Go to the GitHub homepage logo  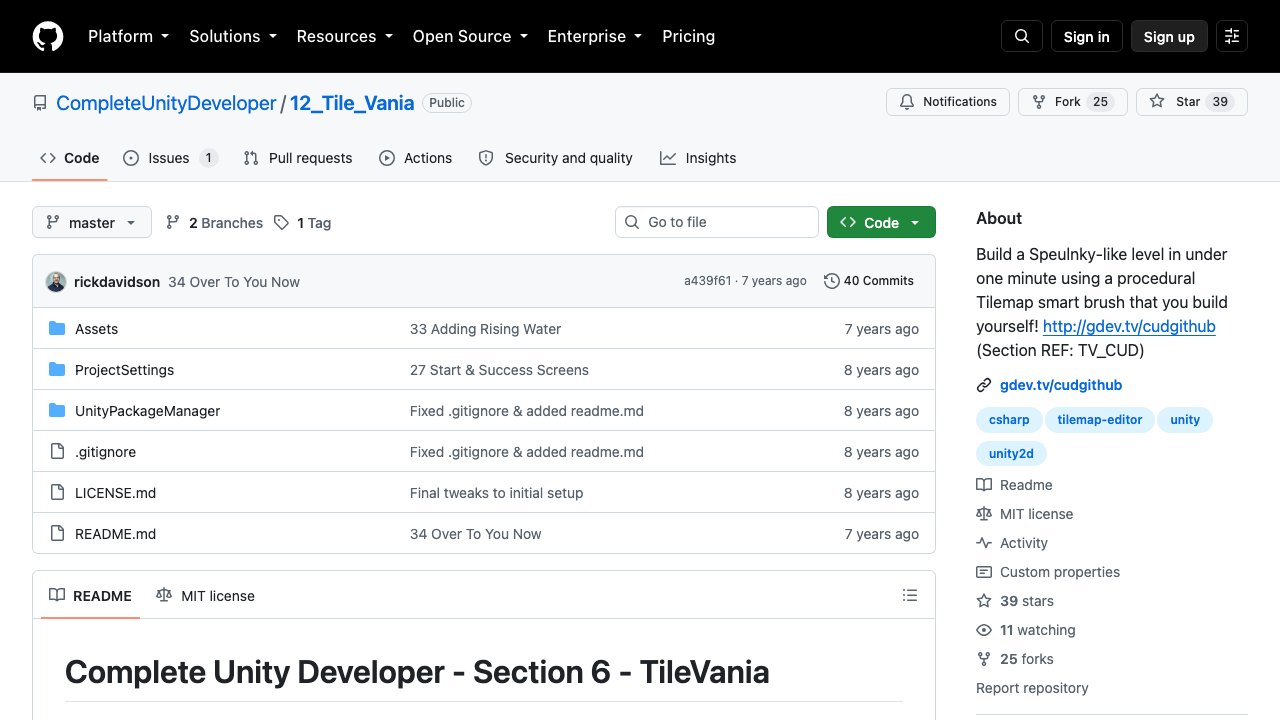tap(48, 36)
